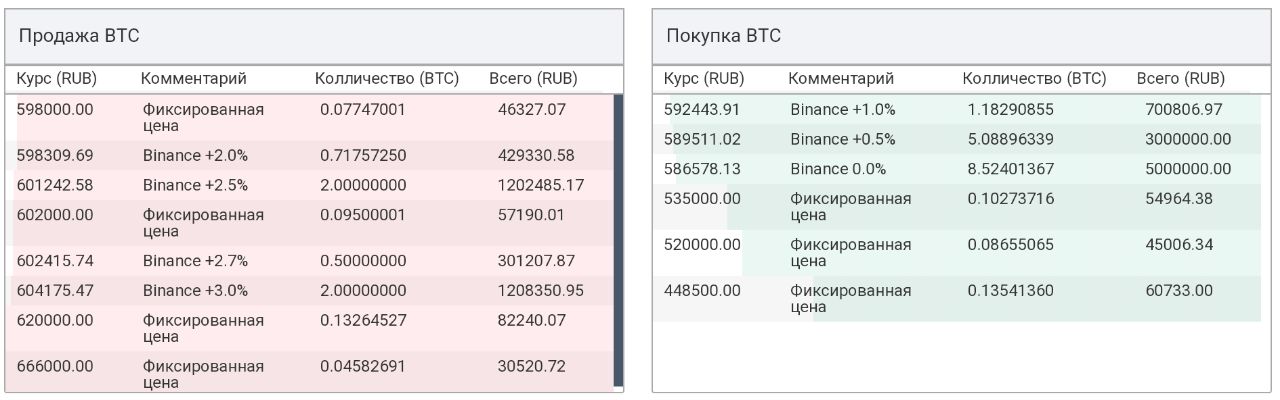Click the Покупка BTC panel title
Image resolution: width=1280 pixels, height=400 pixels.
click(x=724, y=36)
